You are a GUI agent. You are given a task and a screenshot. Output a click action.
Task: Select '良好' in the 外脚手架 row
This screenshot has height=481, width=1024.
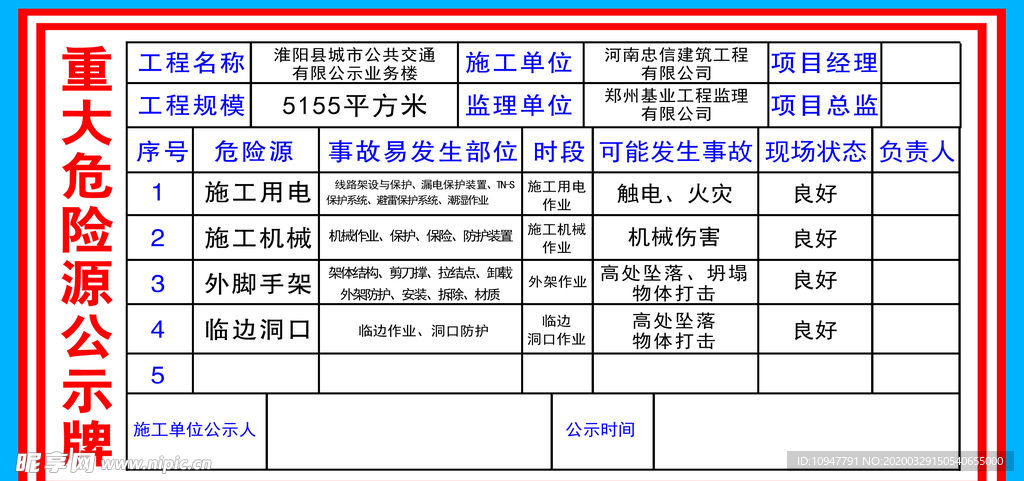click(x=815, y=281)
